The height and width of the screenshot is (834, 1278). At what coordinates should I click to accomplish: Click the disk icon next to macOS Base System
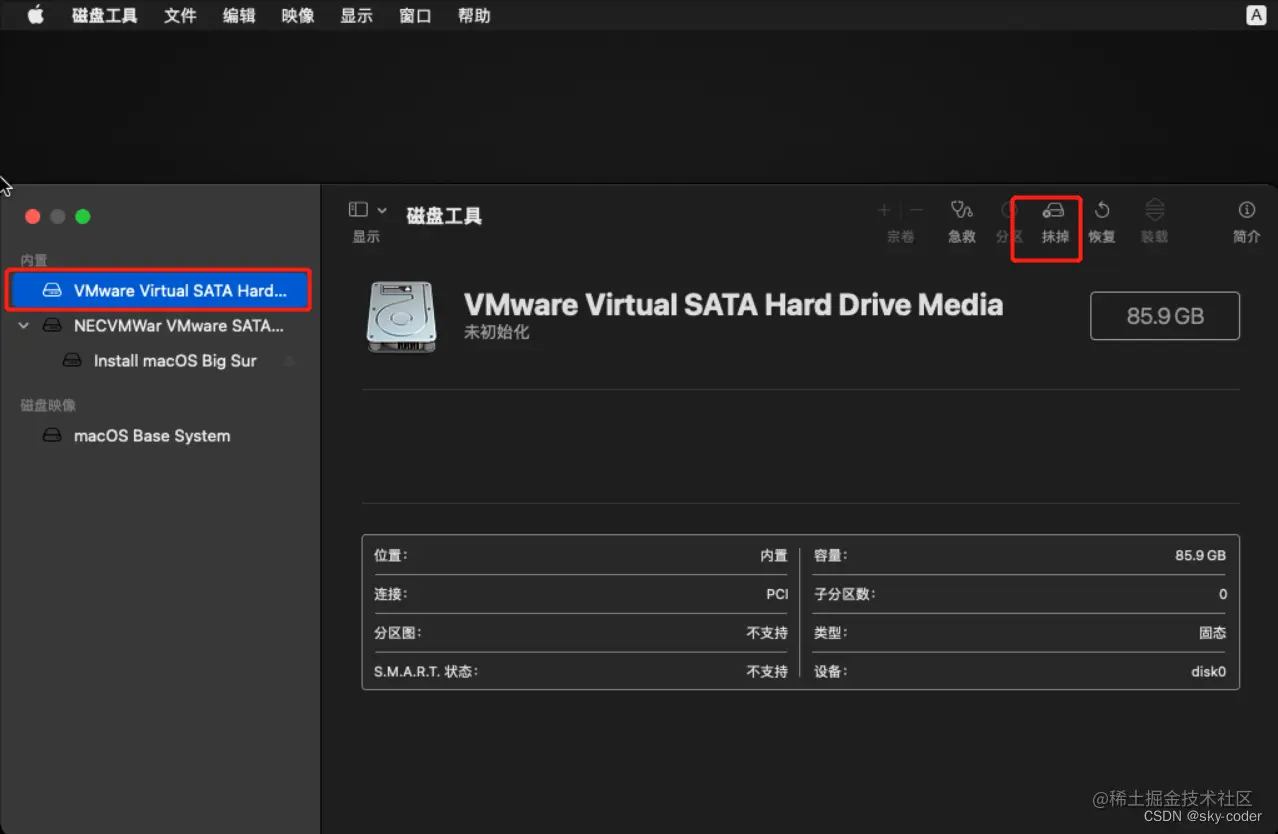point(52,436)
